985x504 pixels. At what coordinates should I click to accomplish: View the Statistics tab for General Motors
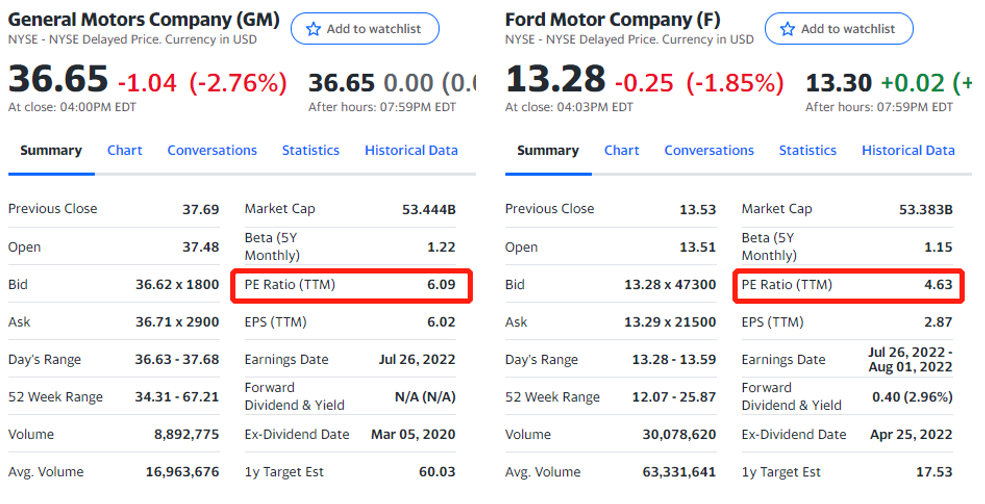tap(310, 150)
